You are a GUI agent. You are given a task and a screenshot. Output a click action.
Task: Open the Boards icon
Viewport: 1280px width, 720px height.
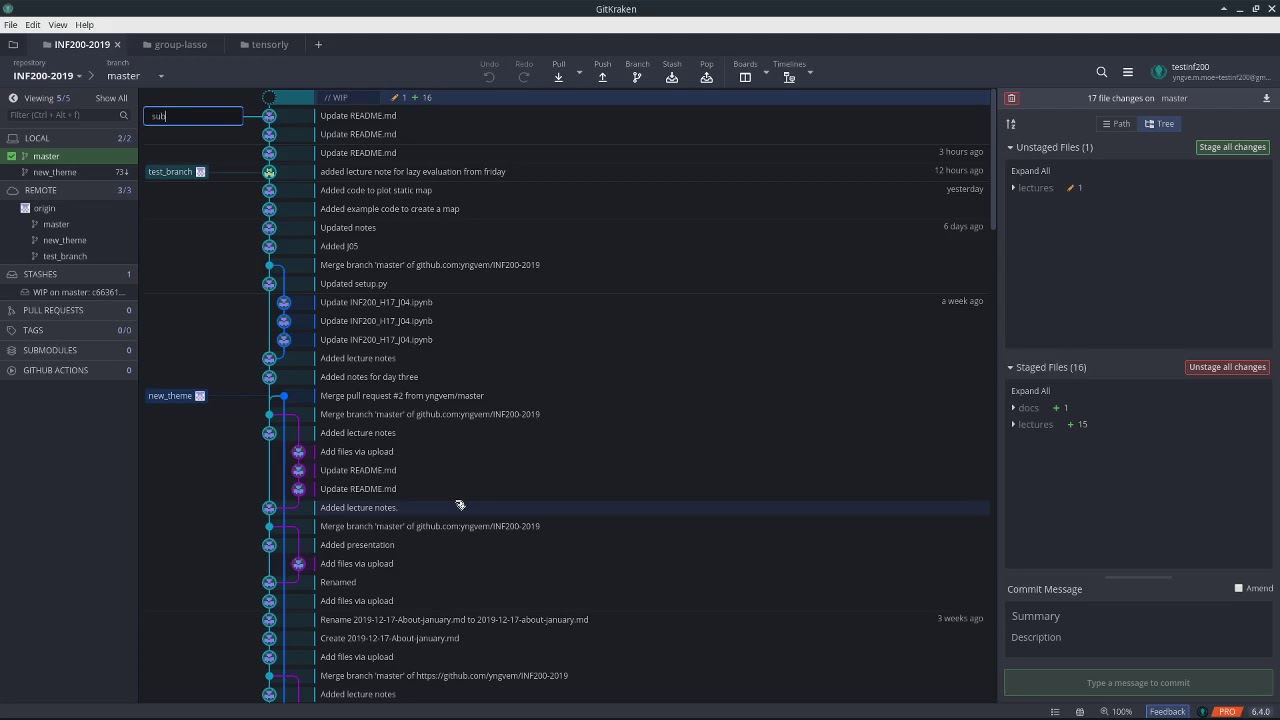pyautogui.click(x=745, y=78)
